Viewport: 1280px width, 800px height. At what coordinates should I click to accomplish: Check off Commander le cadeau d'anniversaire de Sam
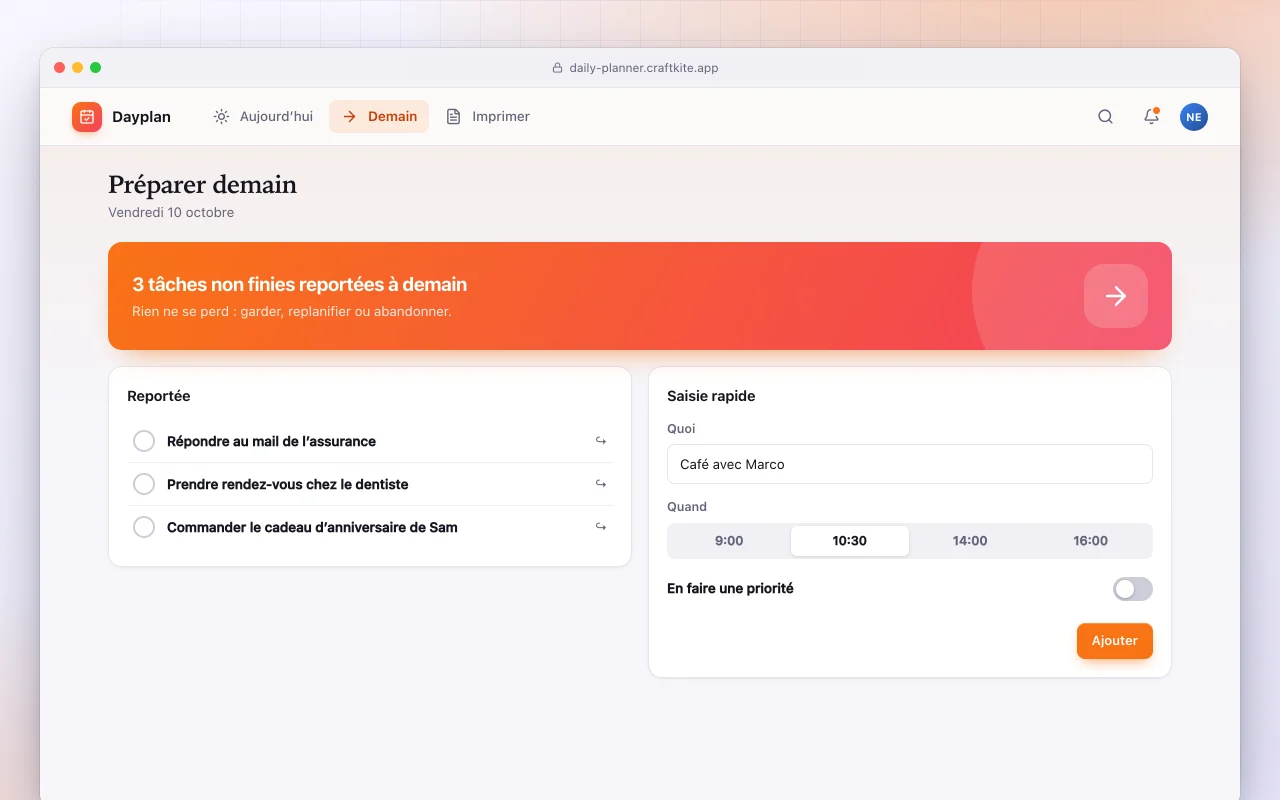click(x=144, y=527)
